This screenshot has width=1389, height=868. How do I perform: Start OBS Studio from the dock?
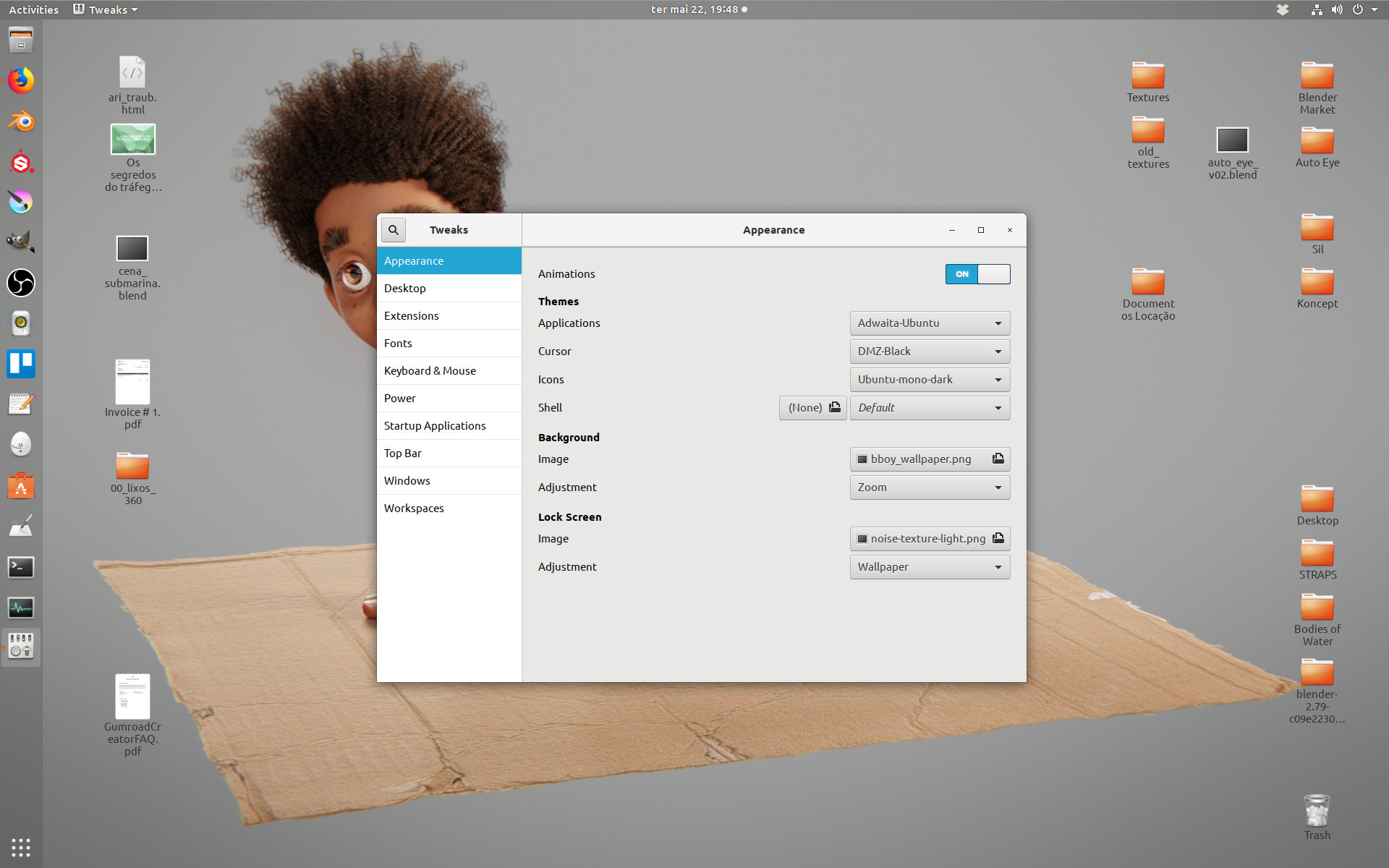coord(20,284)
